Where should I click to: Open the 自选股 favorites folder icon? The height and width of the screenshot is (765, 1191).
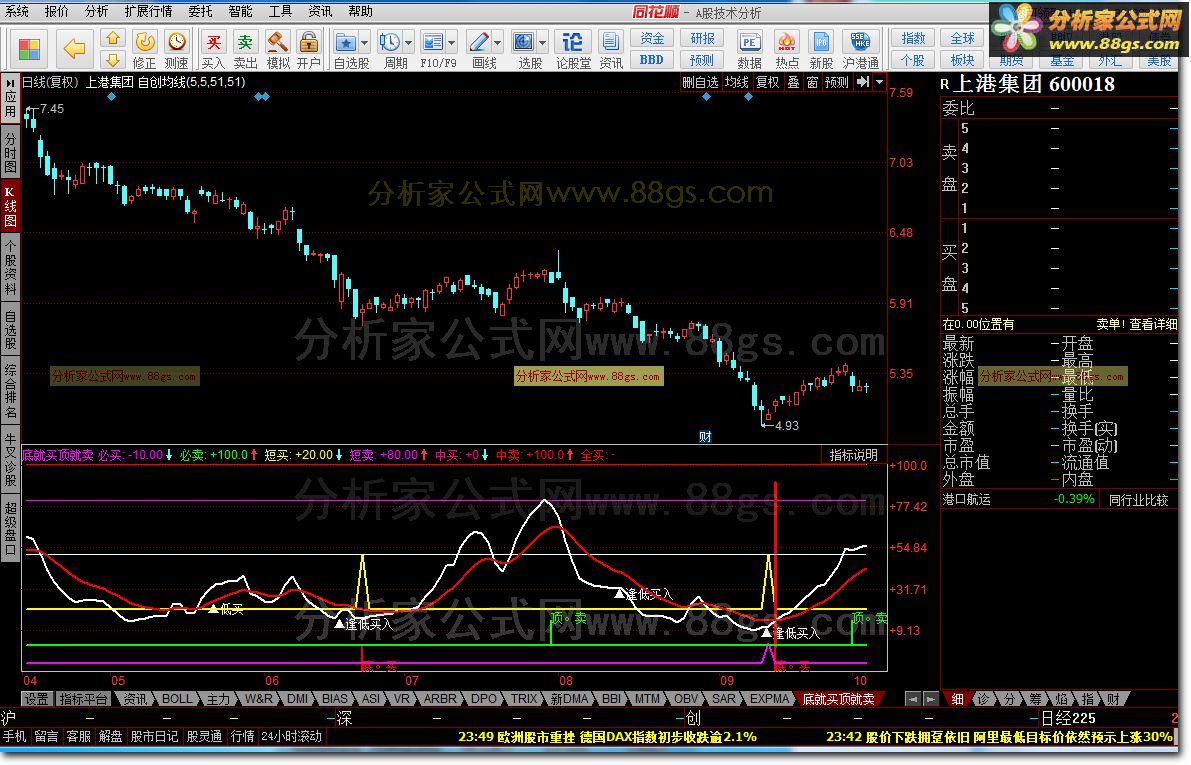pos(346,49)
